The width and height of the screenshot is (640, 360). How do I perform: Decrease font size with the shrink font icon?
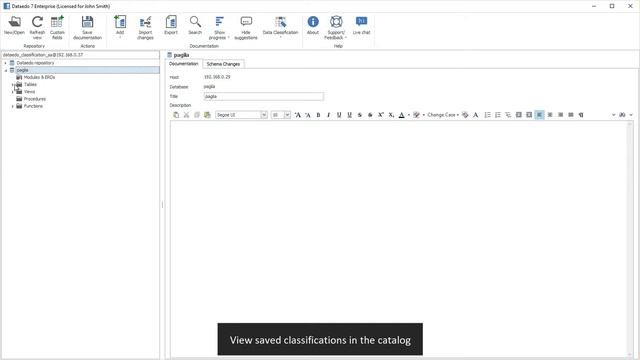308,115
